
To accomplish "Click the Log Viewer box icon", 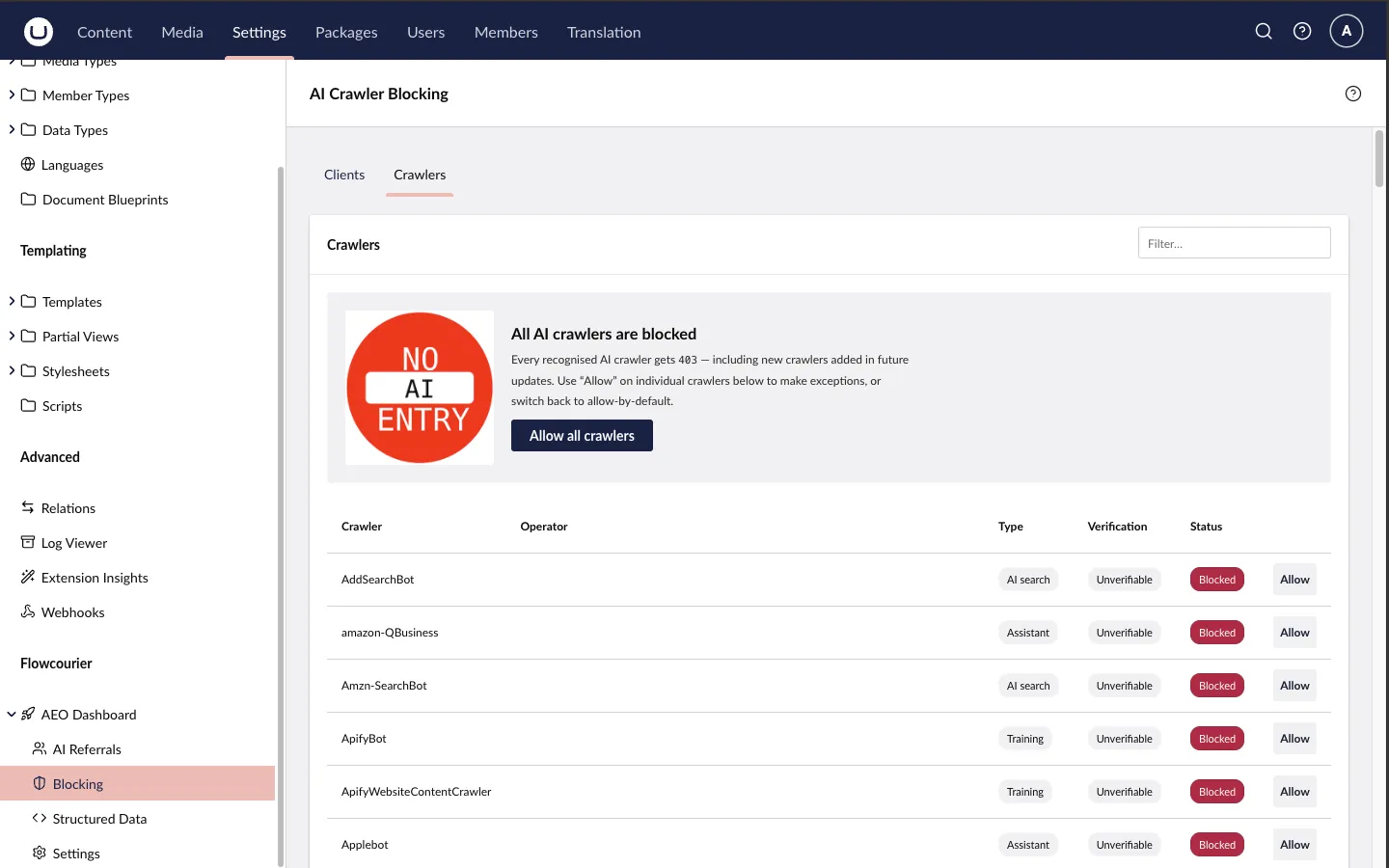I will pyautogui.click(x=28, y=542).
